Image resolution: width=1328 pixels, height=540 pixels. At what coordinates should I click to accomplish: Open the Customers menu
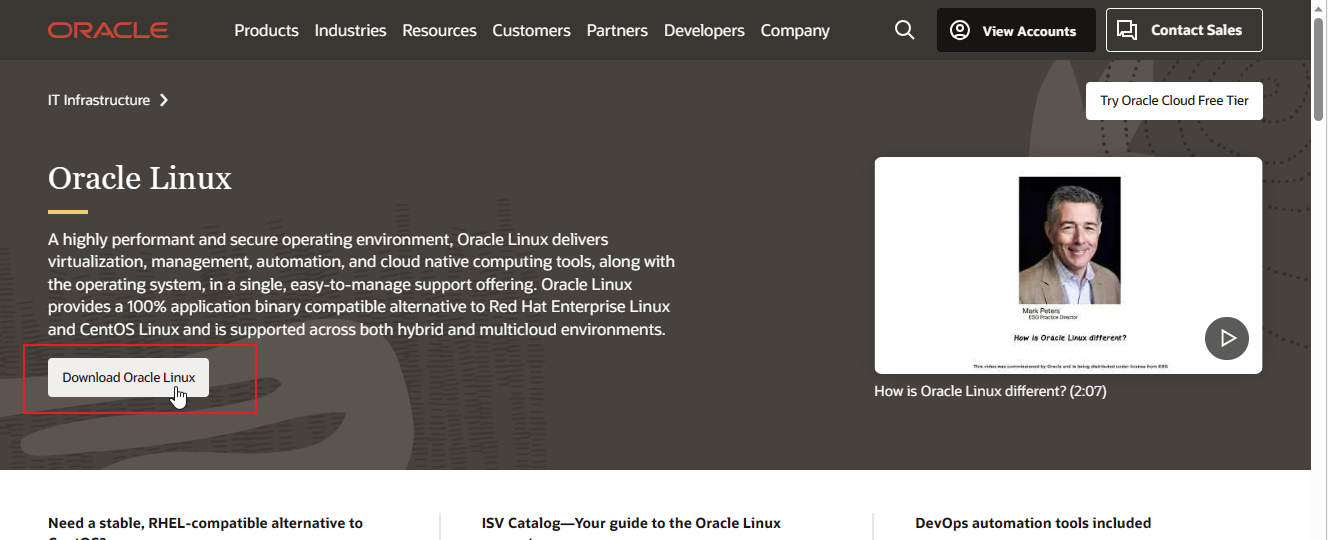click(x=531, y=30)
